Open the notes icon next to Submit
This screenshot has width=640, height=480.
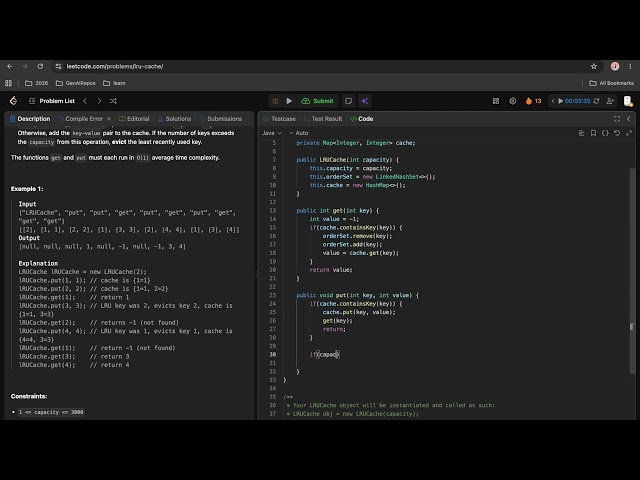pos(348,101)
